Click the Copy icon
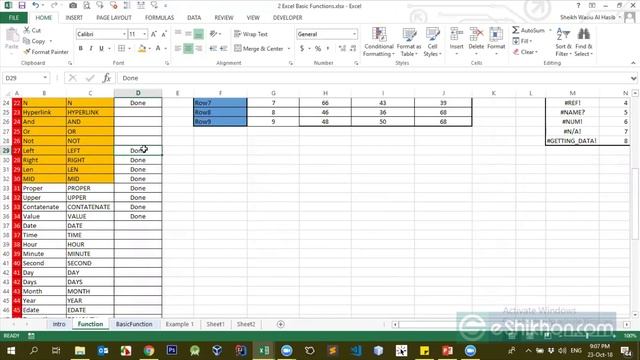 coord(27,41)
